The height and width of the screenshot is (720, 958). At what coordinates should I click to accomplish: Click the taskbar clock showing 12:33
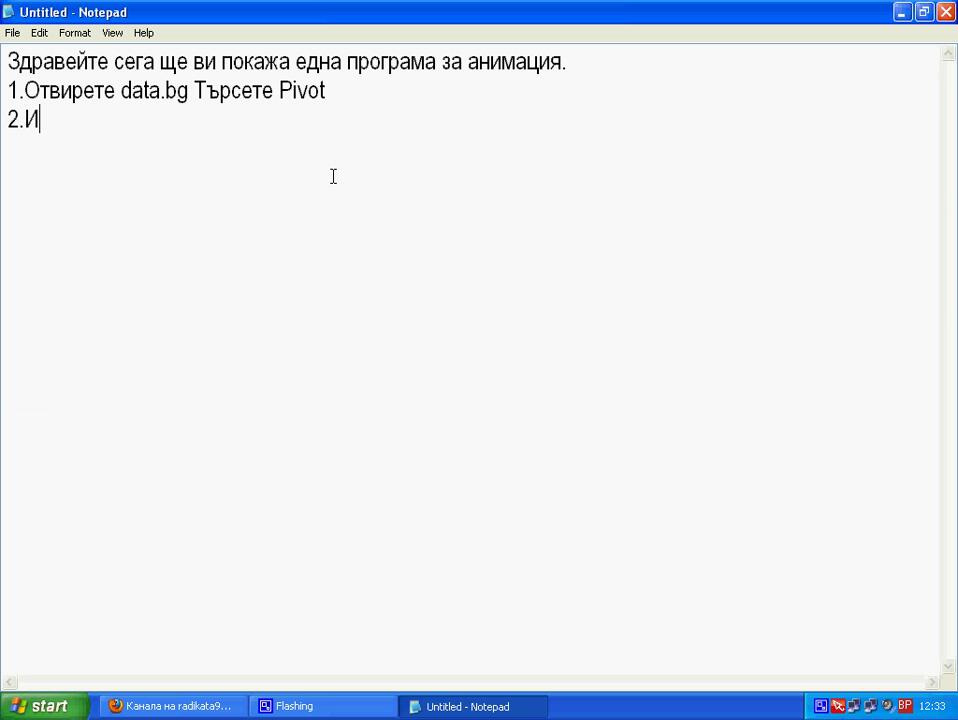(x=932, y=706)
